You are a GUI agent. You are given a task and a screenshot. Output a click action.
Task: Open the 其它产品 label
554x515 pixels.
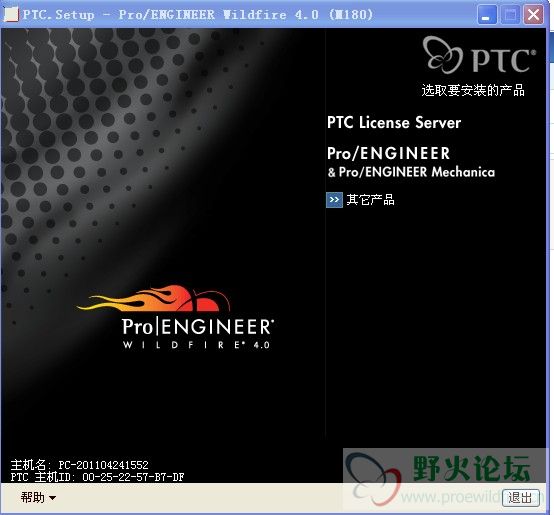[x=370, y=200]
